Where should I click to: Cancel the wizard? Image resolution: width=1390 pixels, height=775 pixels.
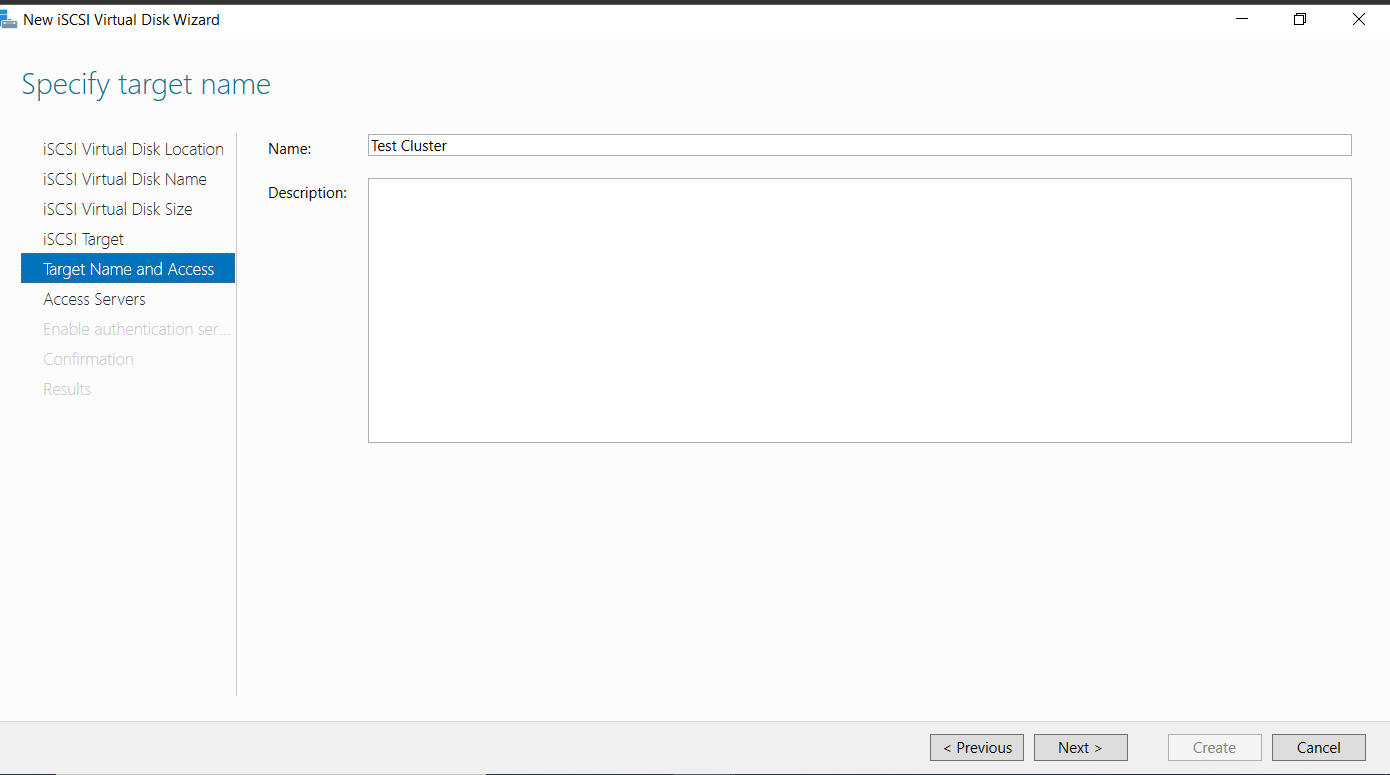point(1319,747)
